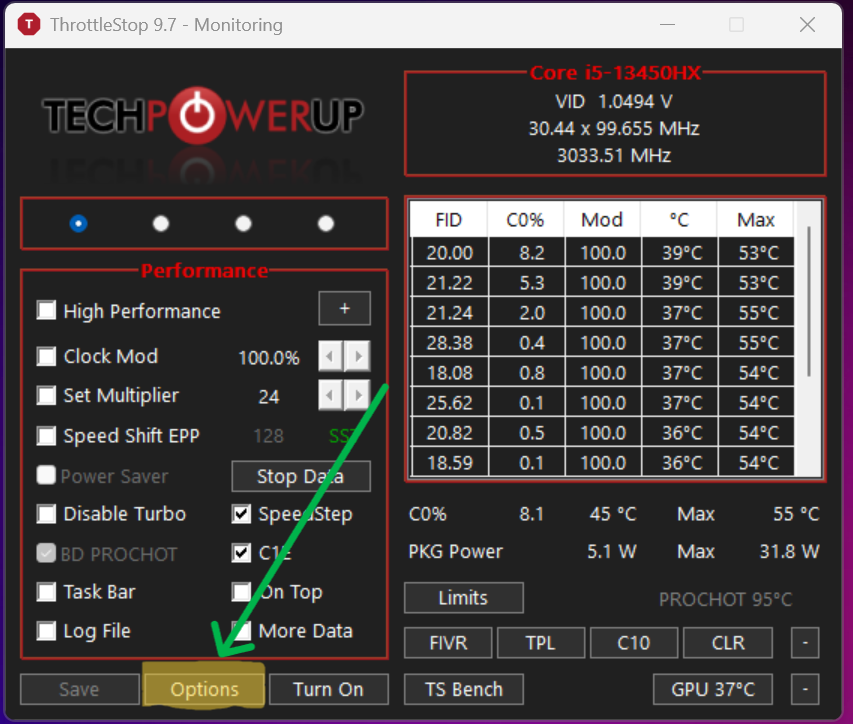Toggle the Disable Turbo checkbox
Screen dimensions: 853x724
(x=46, y=514)
